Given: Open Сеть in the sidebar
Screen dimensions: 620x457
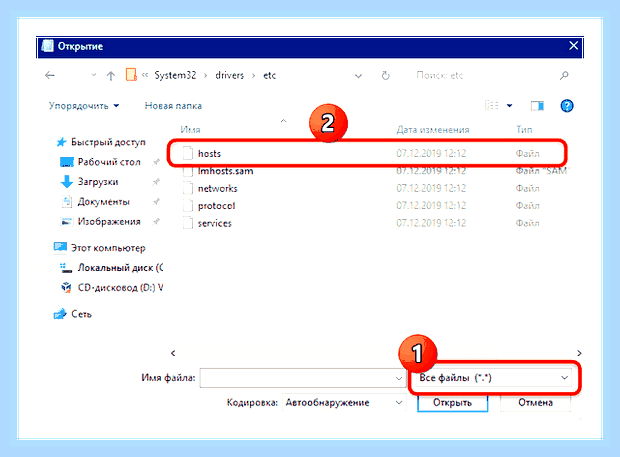Looking at the screenshot, I should pos(72,314).
